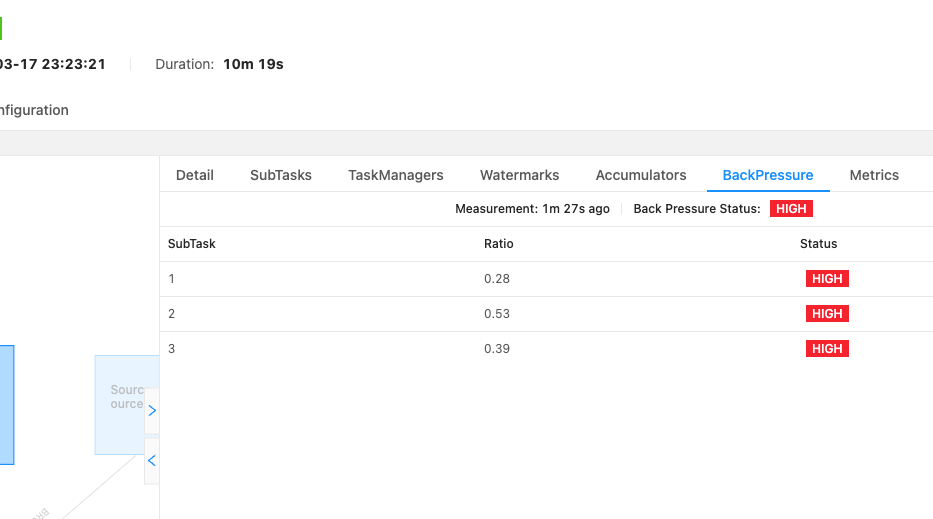Open the Accumulators tab
This screenshot has height=519, width=933.
pos(641,175)
